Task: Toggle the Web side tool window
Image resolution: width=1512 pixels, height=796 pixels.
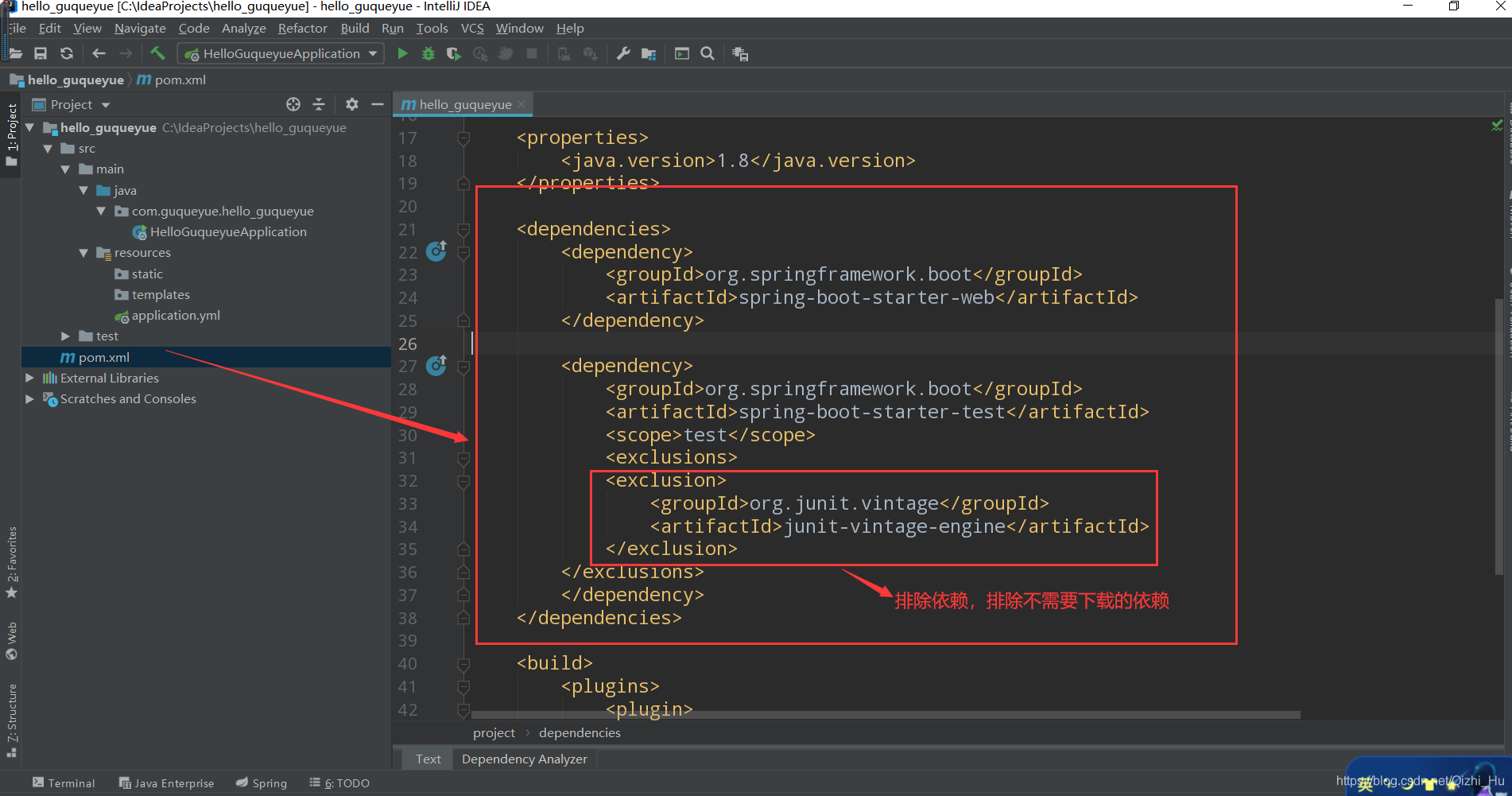Action: [11, 641]
